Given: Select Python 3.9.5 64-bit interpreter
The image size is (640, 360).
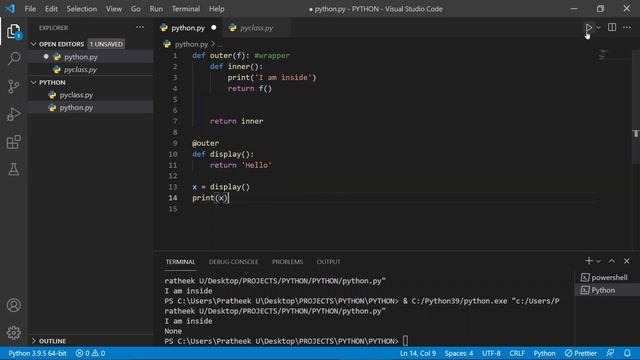Looking at the screenshot, I should click(x=37, y=353).
